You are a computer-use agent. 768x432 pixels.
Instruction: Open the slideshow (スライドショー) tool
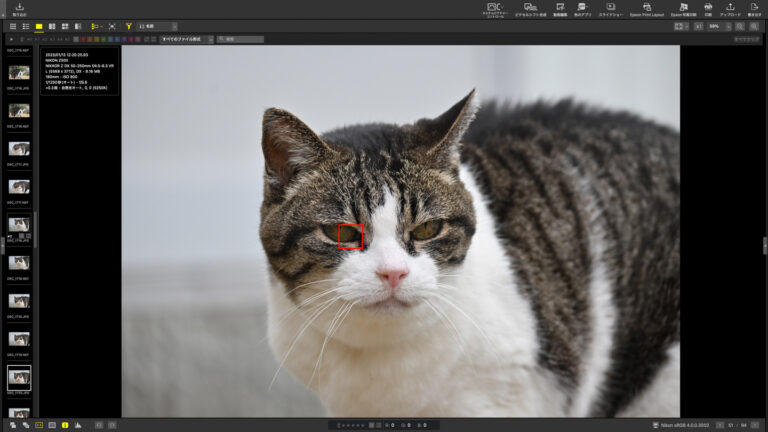pyautogui.click(x=609, y=8)
